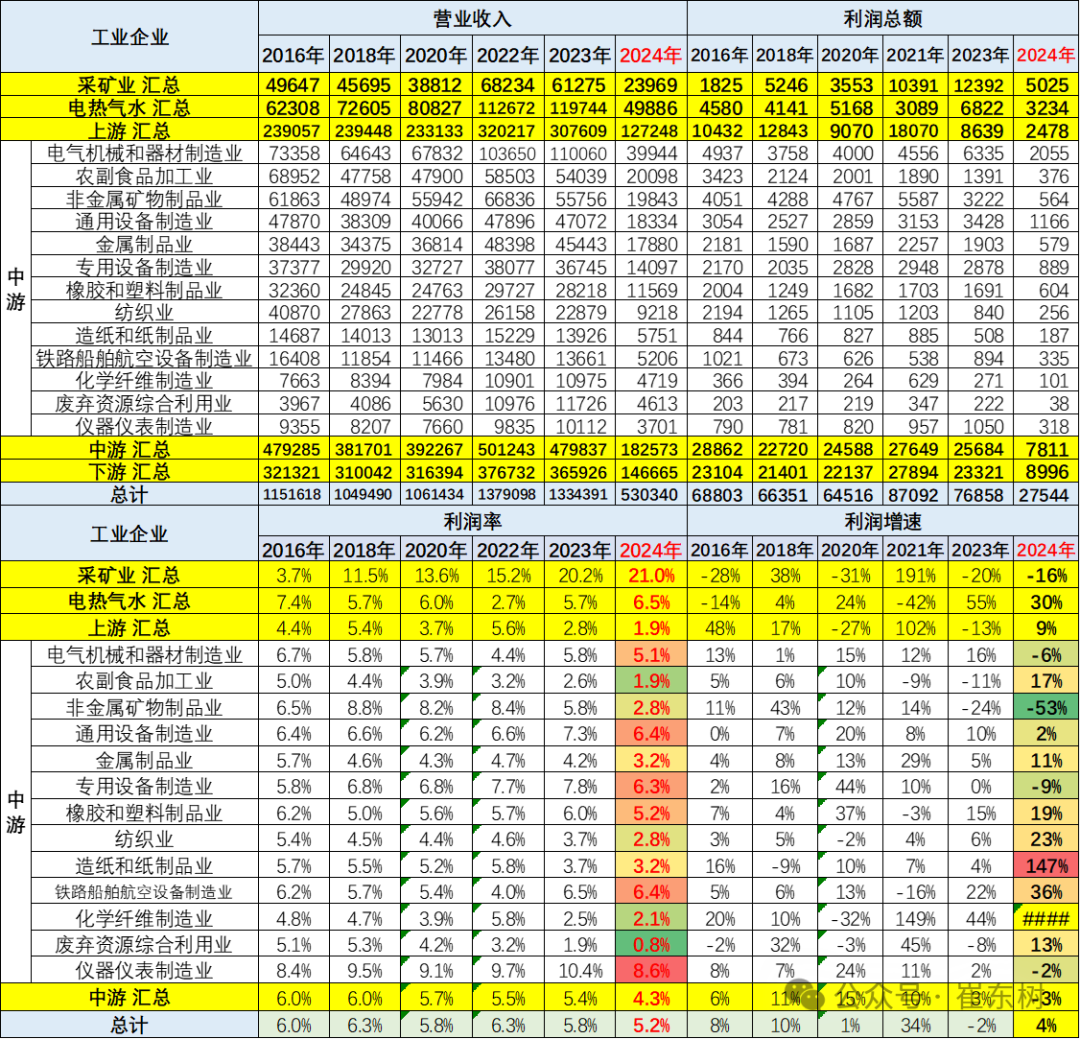1080x1039 pixels.
Task: Select the green 0.8% profit margin cell
Action: point(651,943)
